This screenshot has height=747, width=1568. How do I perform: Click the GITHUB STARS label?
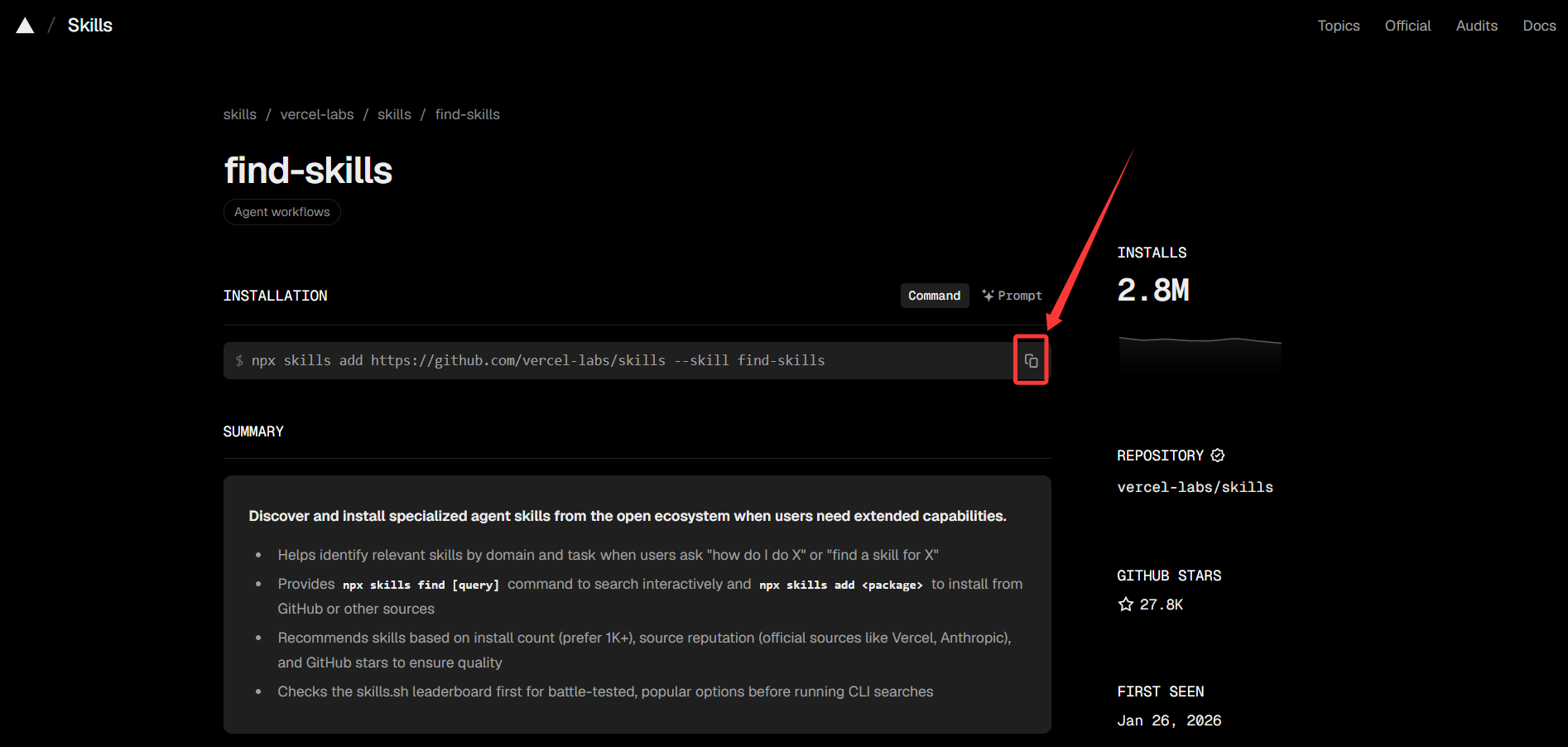1169,576
